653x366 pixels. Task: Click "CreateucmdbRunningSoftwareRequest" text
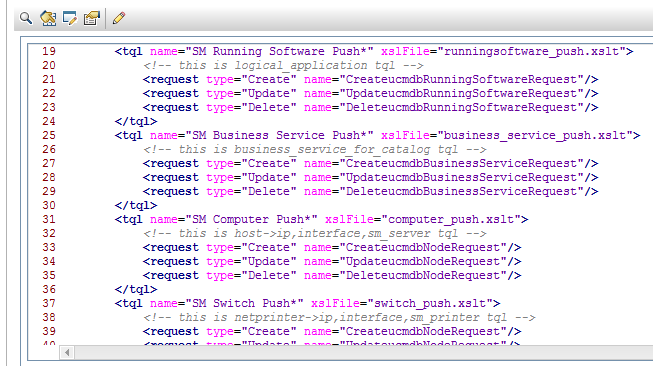click(x=461, y=80)
